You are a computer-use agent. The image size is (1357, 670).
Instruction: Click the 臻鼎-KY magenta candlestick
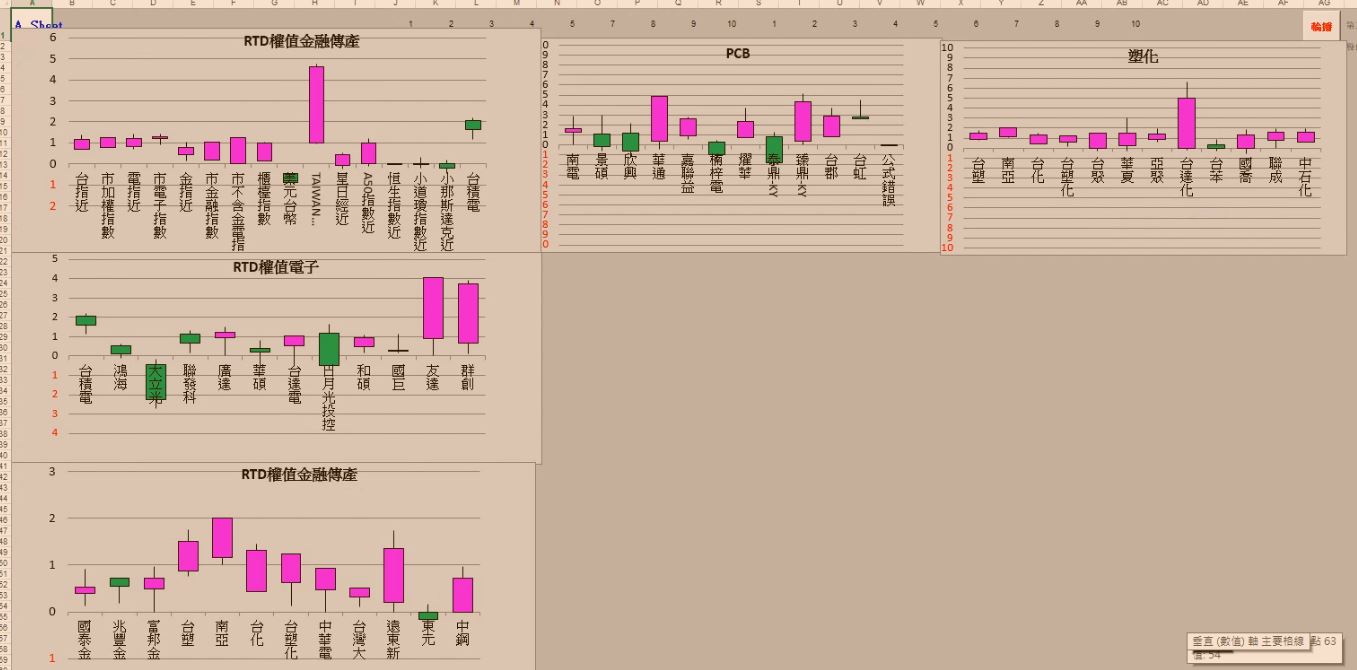pyautogui.click(x=803, y=121)
